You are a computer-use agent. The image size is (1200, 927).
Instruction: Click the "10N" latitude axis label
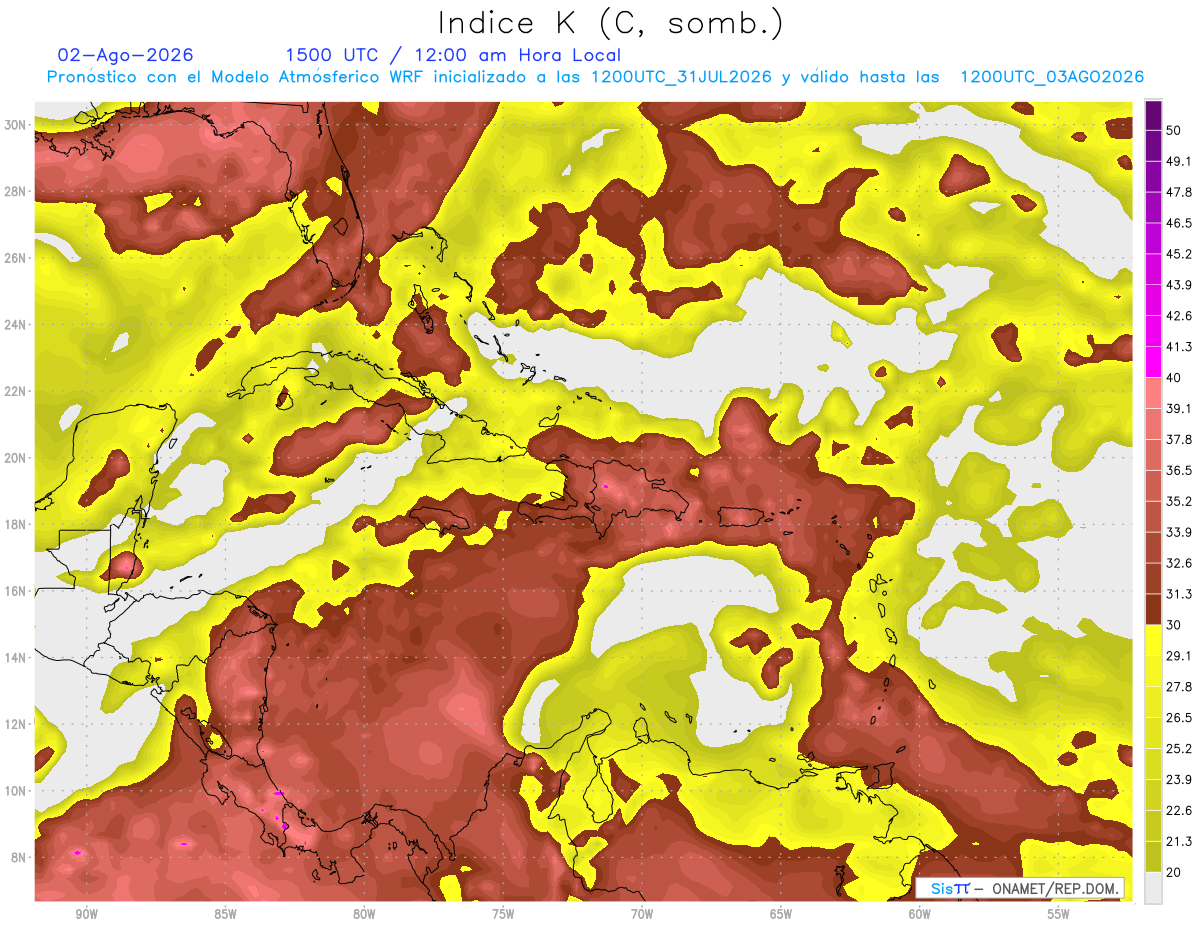click(16, 791)
